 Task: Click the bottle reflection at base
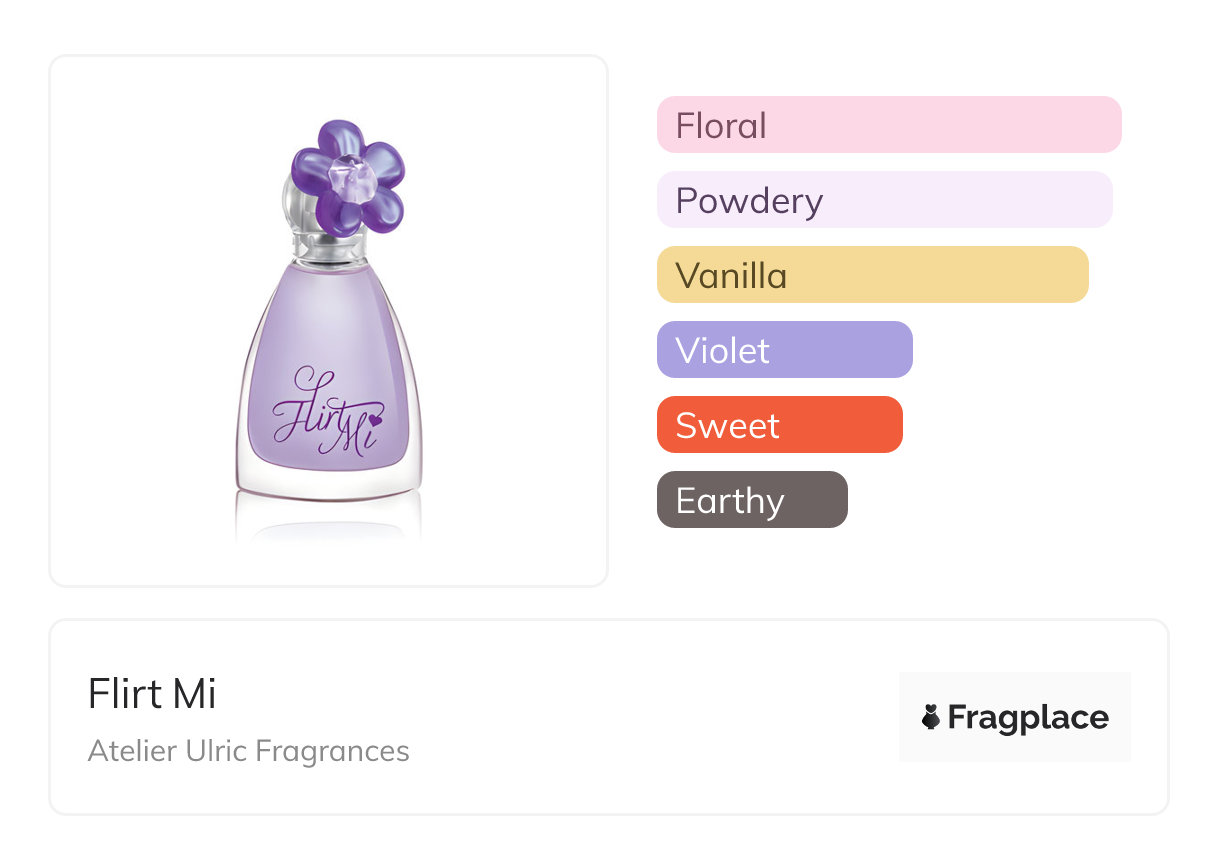click(328, 515)
